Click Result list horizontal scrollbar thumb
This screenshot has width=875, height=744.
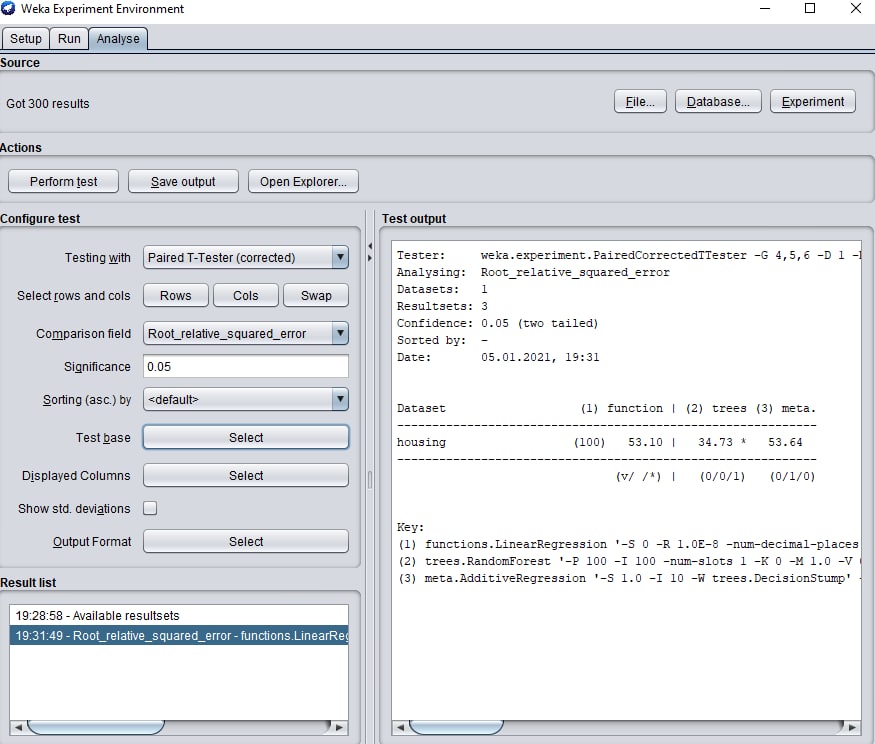click(96, 727)
